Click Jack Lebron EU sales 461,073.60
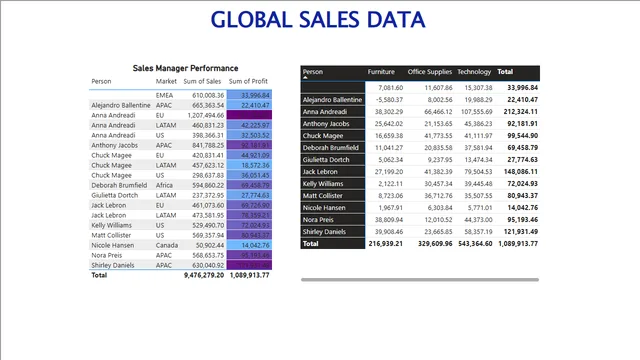The image size is (640, 360). coord(208,205)
